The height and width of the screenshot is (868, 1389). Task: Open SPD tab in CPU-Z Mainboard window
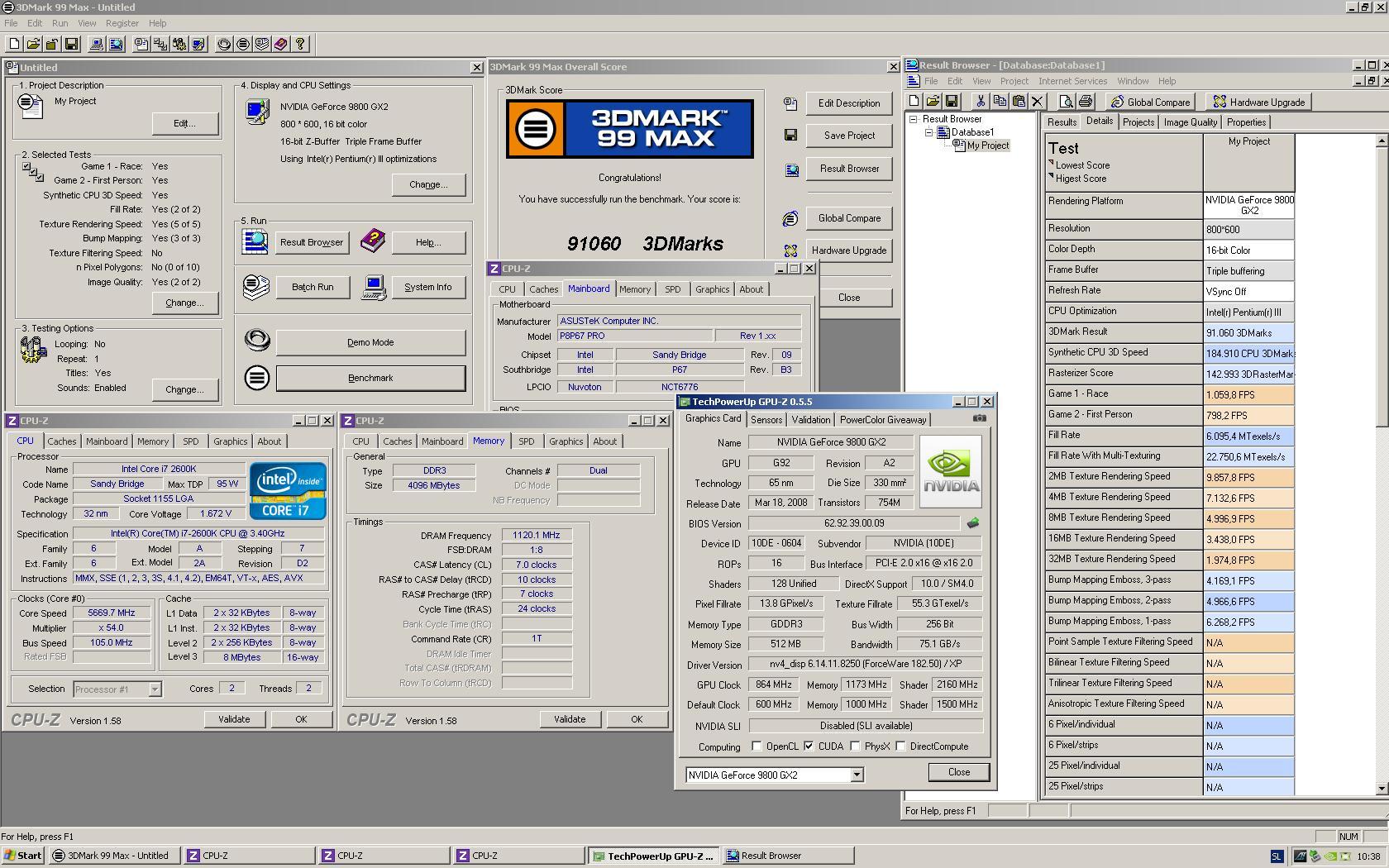tap(673, 289)
